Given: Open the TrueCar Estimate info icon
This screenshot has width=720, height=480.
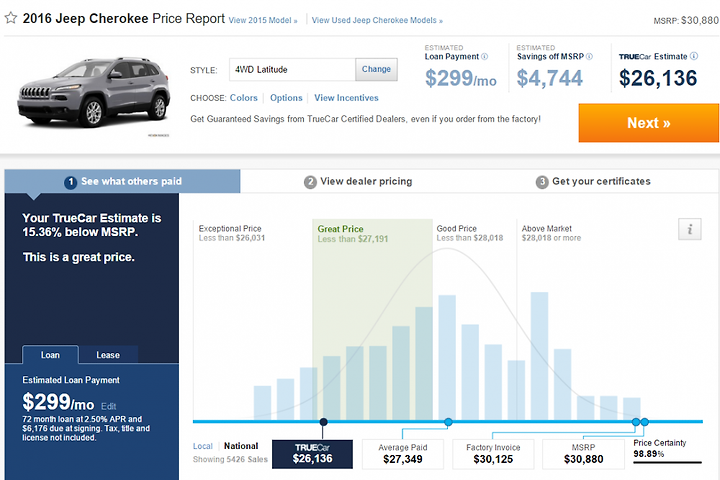Looking at the screenshot, I should (694, 56).
